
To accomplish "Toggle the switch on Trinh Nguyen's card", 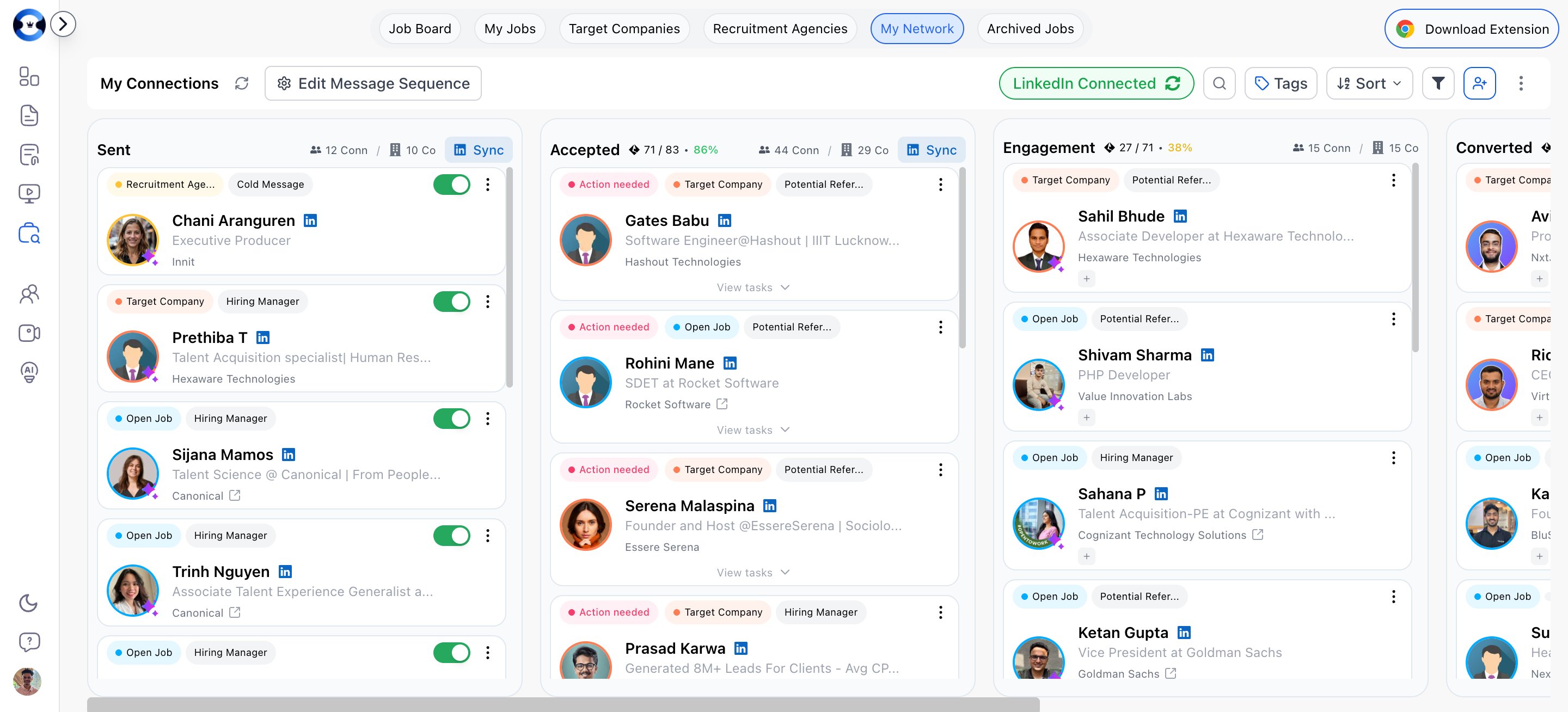I will coord(452,536).
